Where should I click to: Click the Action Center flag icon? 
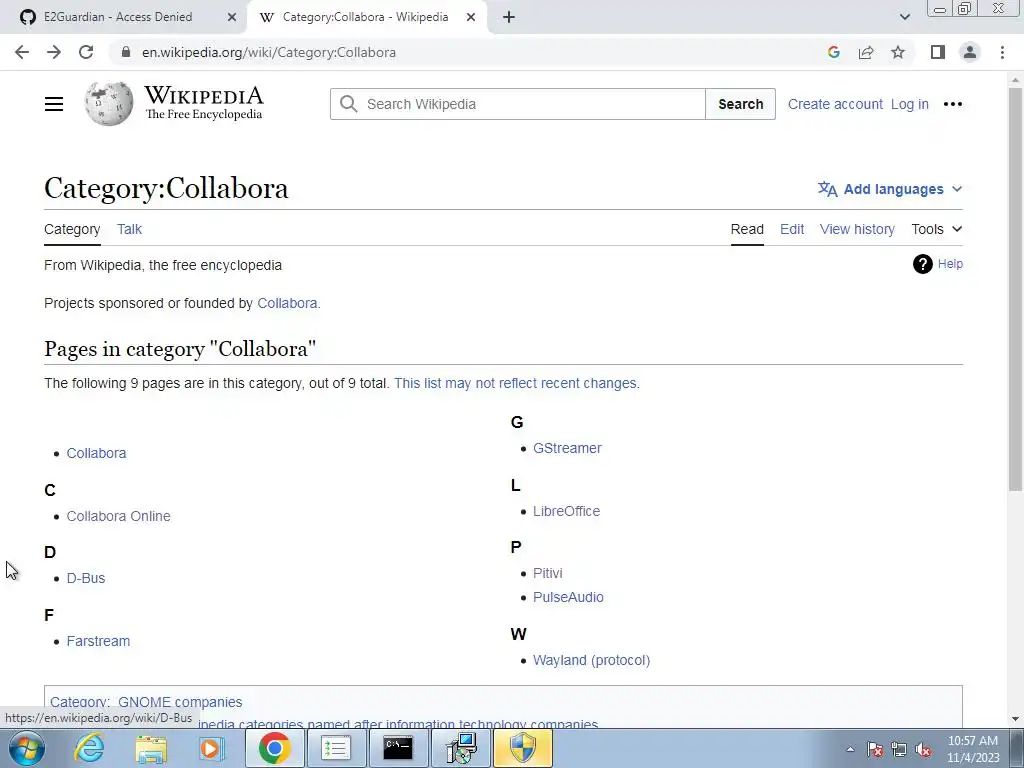point(875,750)
